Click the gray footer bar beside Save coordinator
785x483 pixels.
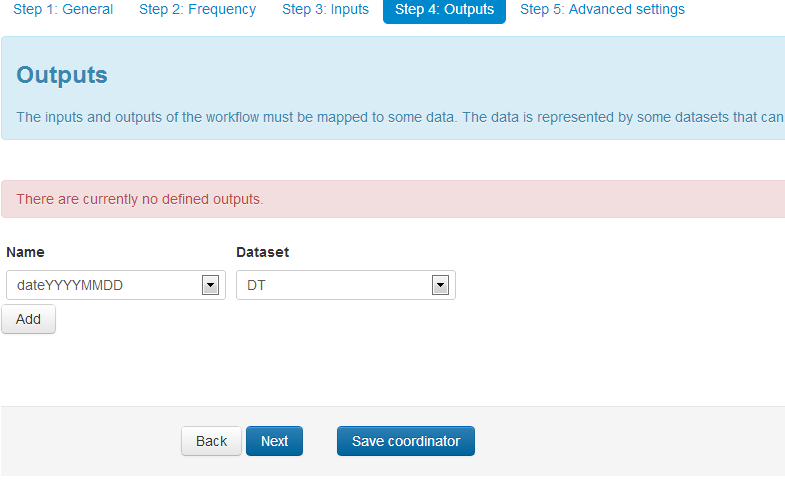pos(620,441)
